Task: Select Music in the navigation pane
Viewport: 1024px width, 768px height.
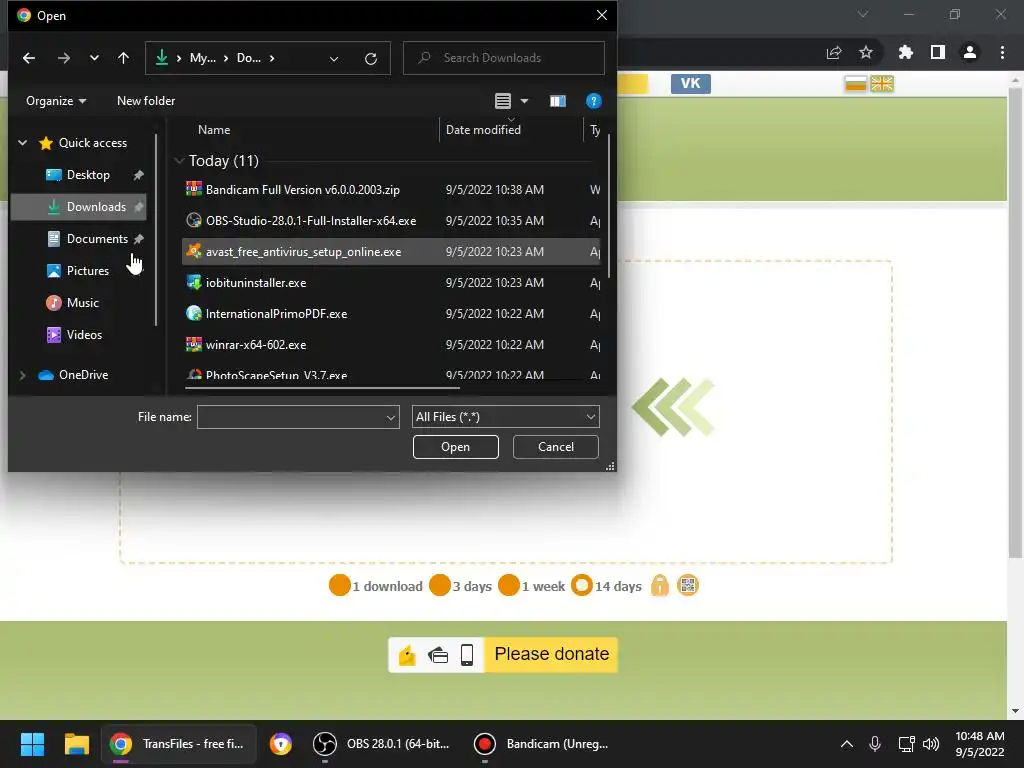Action: (82, 303)
